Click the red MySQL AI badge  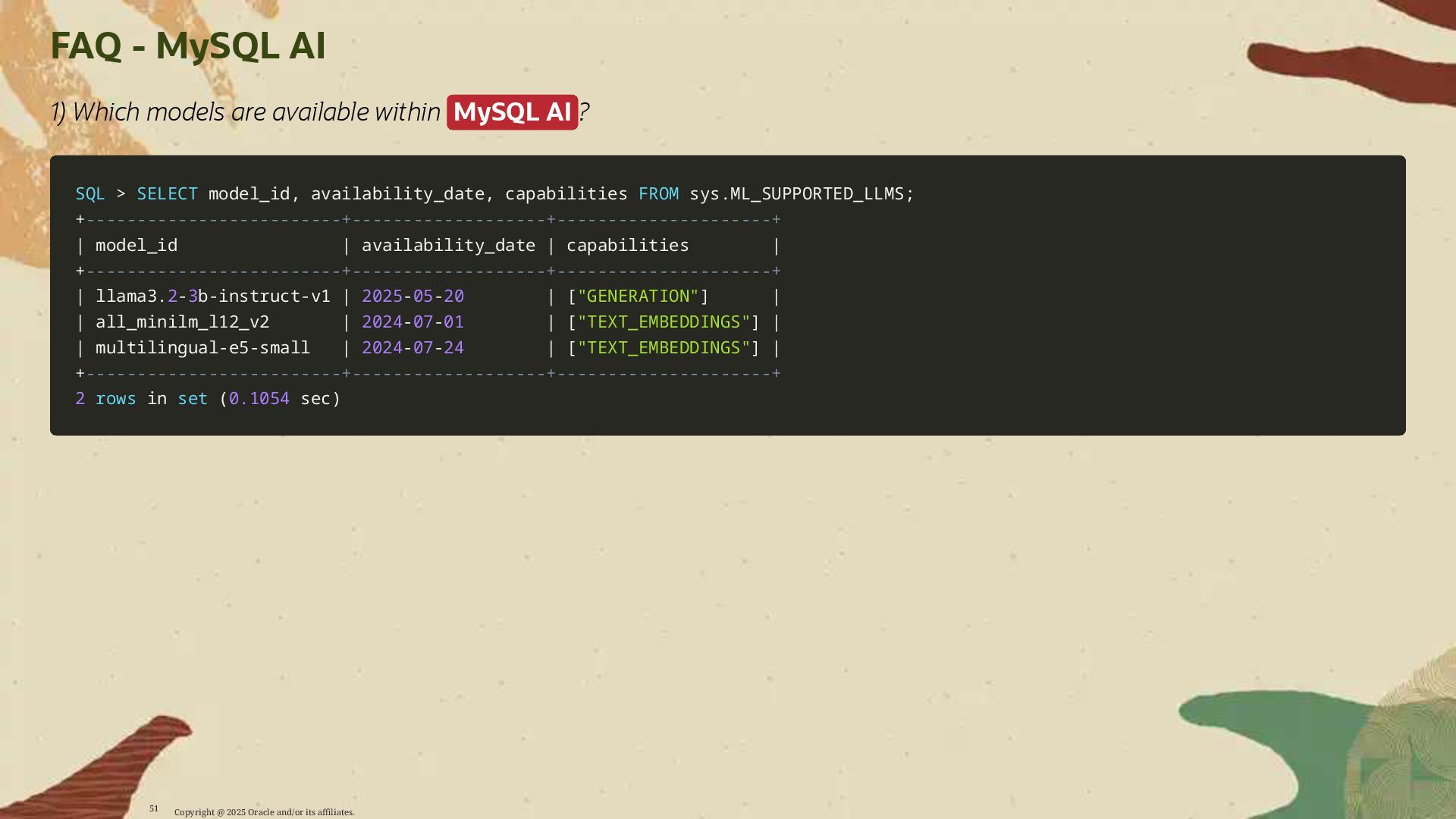pyautogui.click(x=512, y=112)
